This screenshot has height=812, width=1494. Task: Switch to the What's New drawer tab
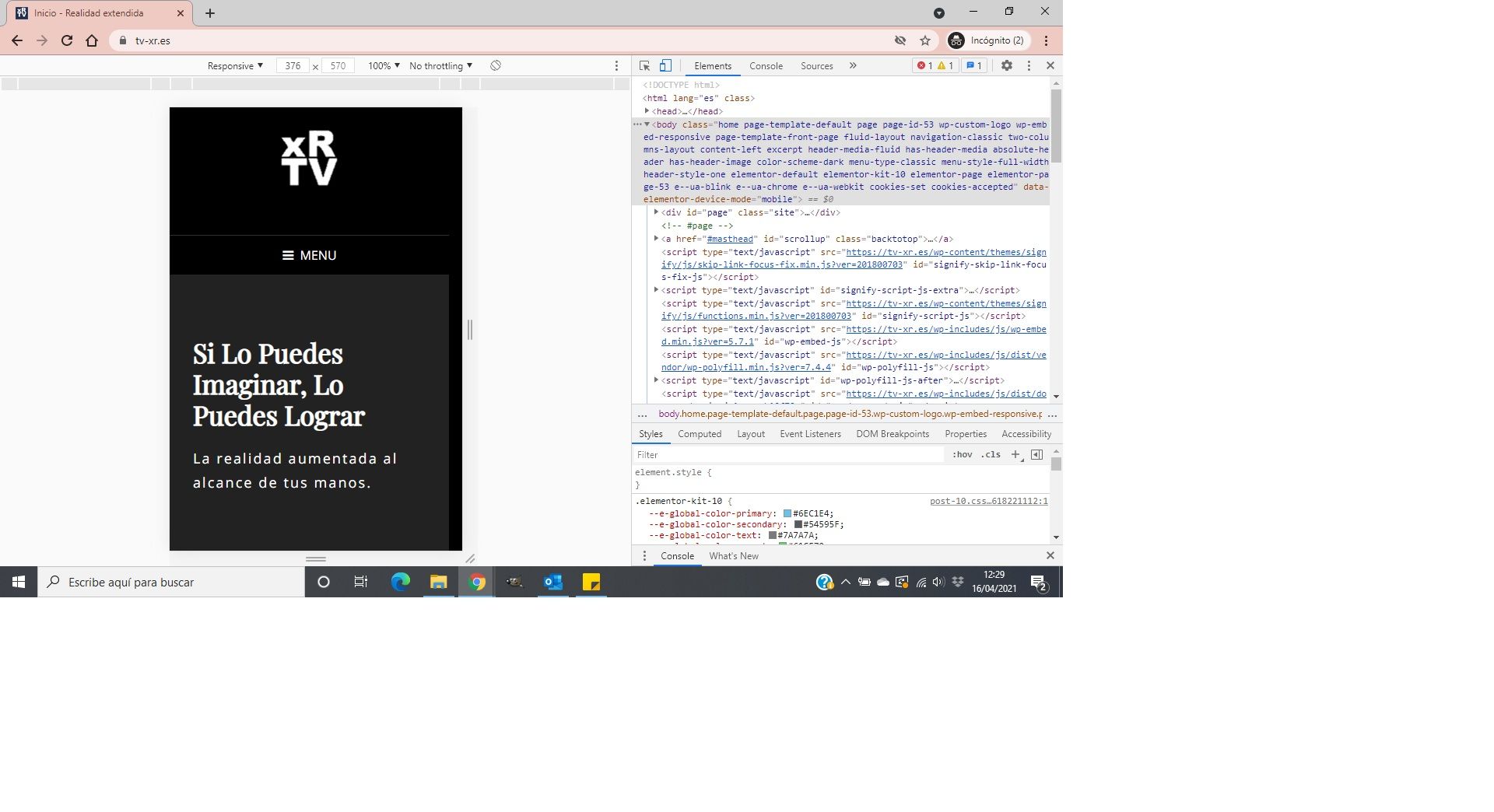click(733, 556)
